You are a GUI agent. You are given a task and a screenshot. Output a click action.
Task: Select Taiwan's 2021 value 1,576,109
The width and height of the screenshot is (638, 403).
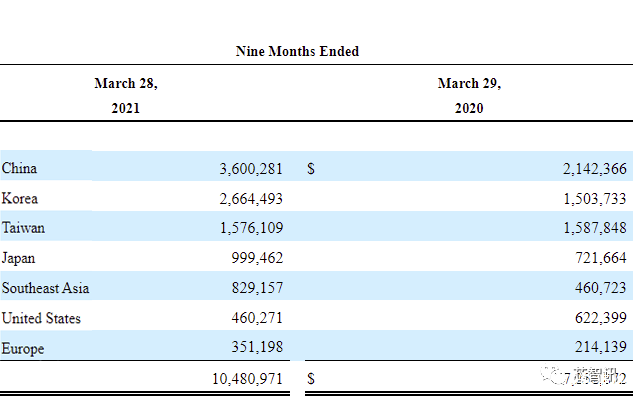[251, 229]
